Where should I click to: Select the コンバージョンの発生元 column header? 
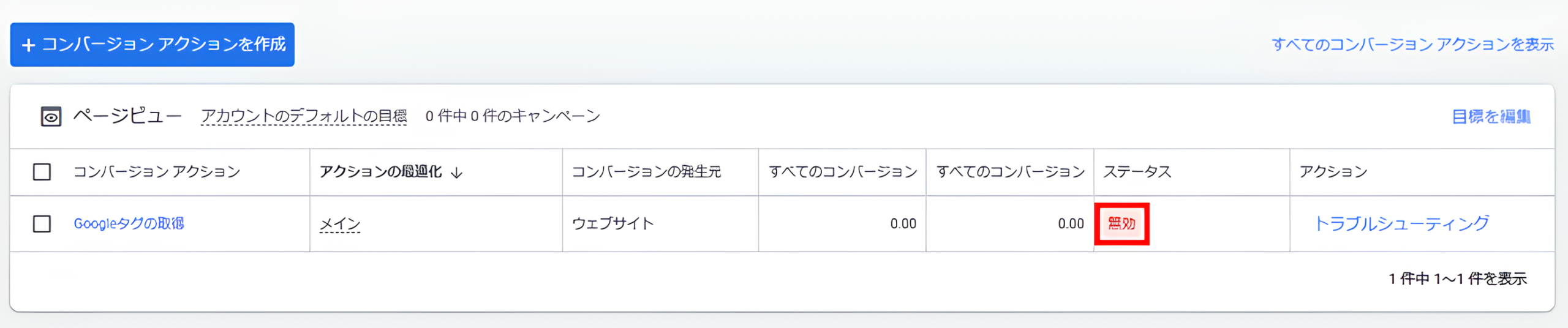(646, 172)
